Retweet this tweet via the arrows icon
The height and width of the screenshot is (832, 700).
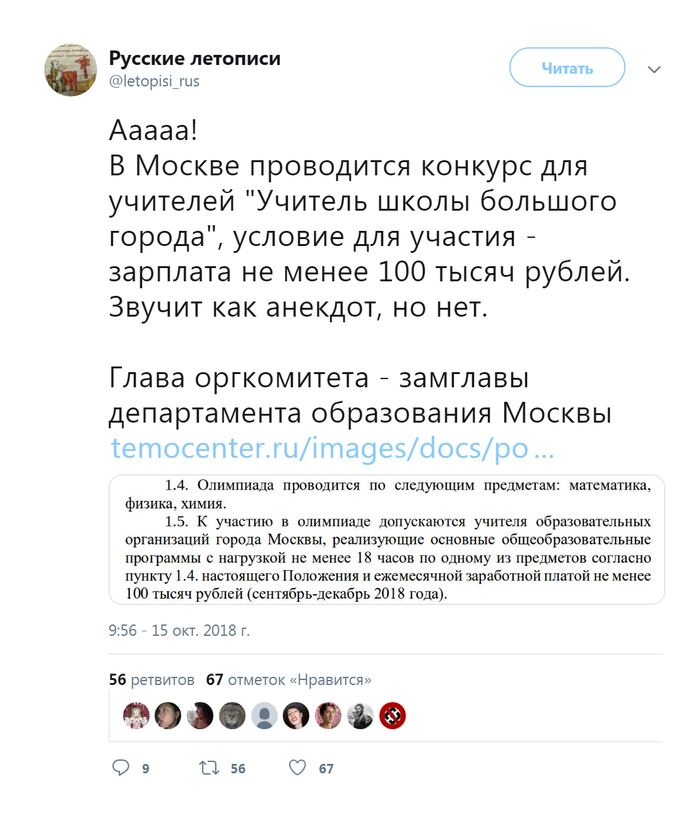click(x=208, y=768)
